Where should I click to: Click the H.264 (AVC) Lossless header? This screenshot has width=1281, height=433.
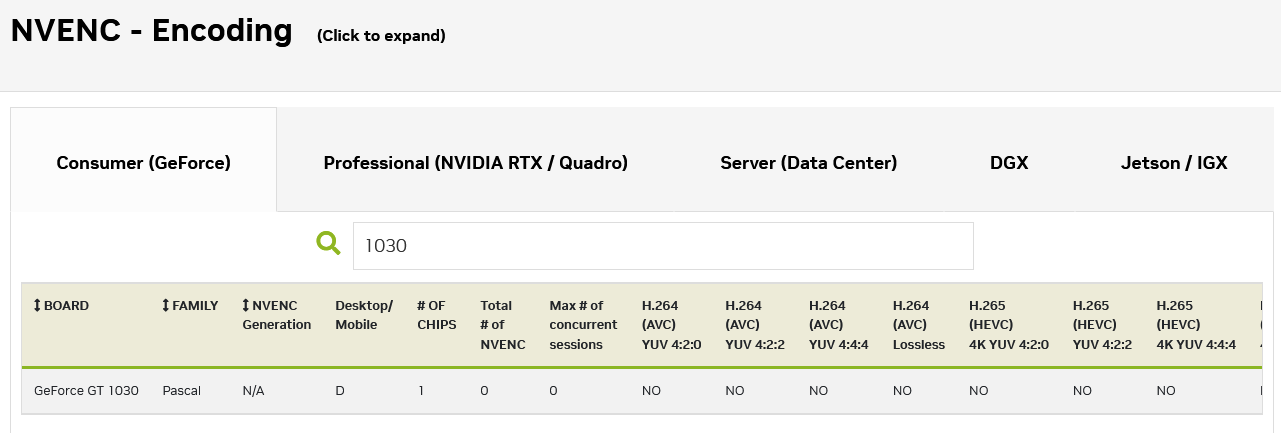click(x=919, y=325)
